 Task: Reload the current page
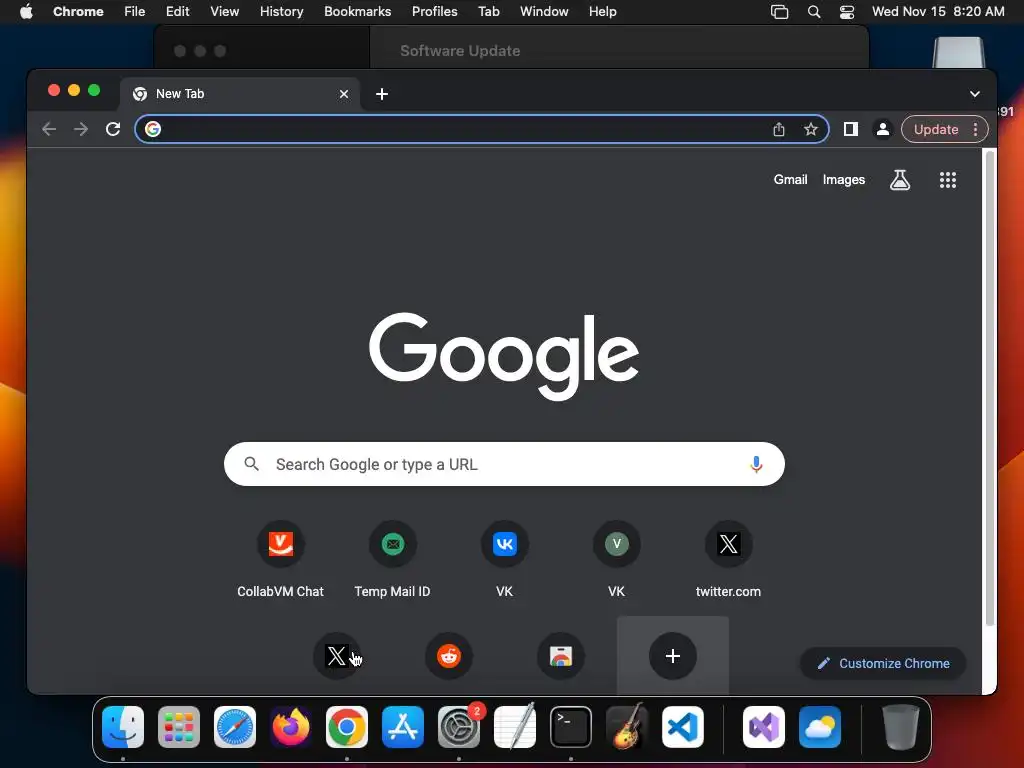click(113, 129)
